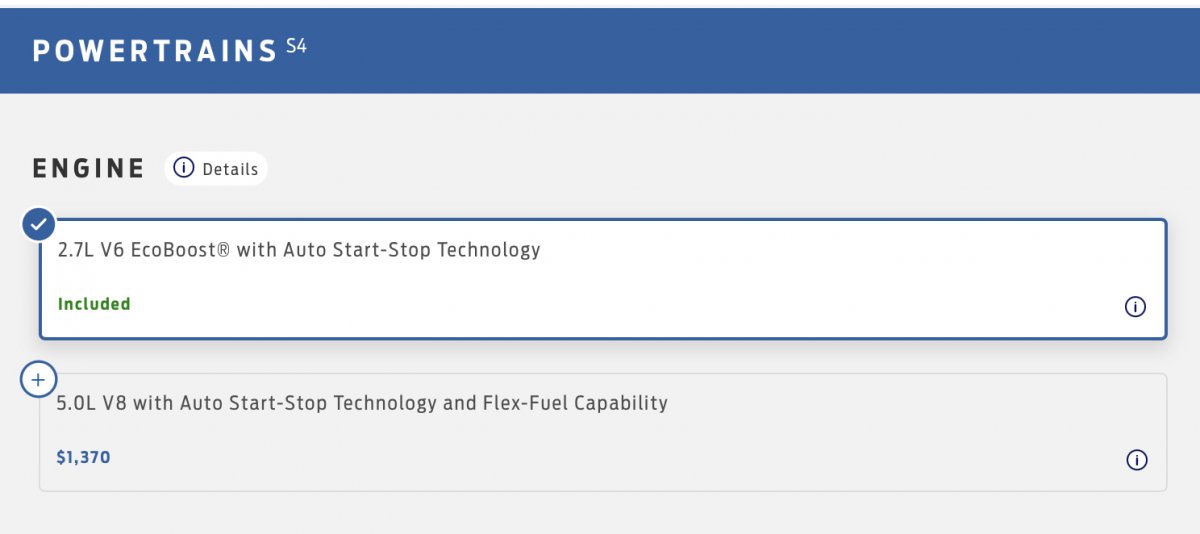Image resolution: width=1200 pixels, height=534 pixels.
Task: Click the green Included label
Action: click(94, 304)
